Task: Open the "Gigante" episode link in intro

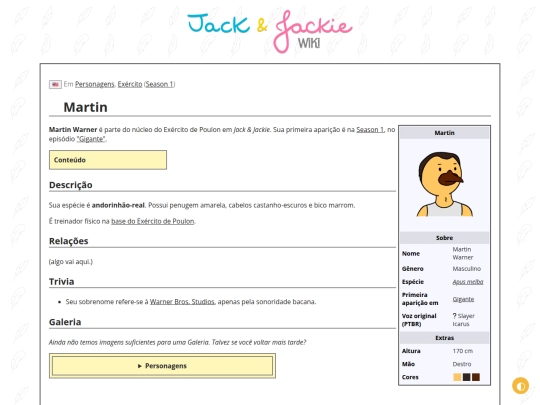Action: click(x=91, y=139)
